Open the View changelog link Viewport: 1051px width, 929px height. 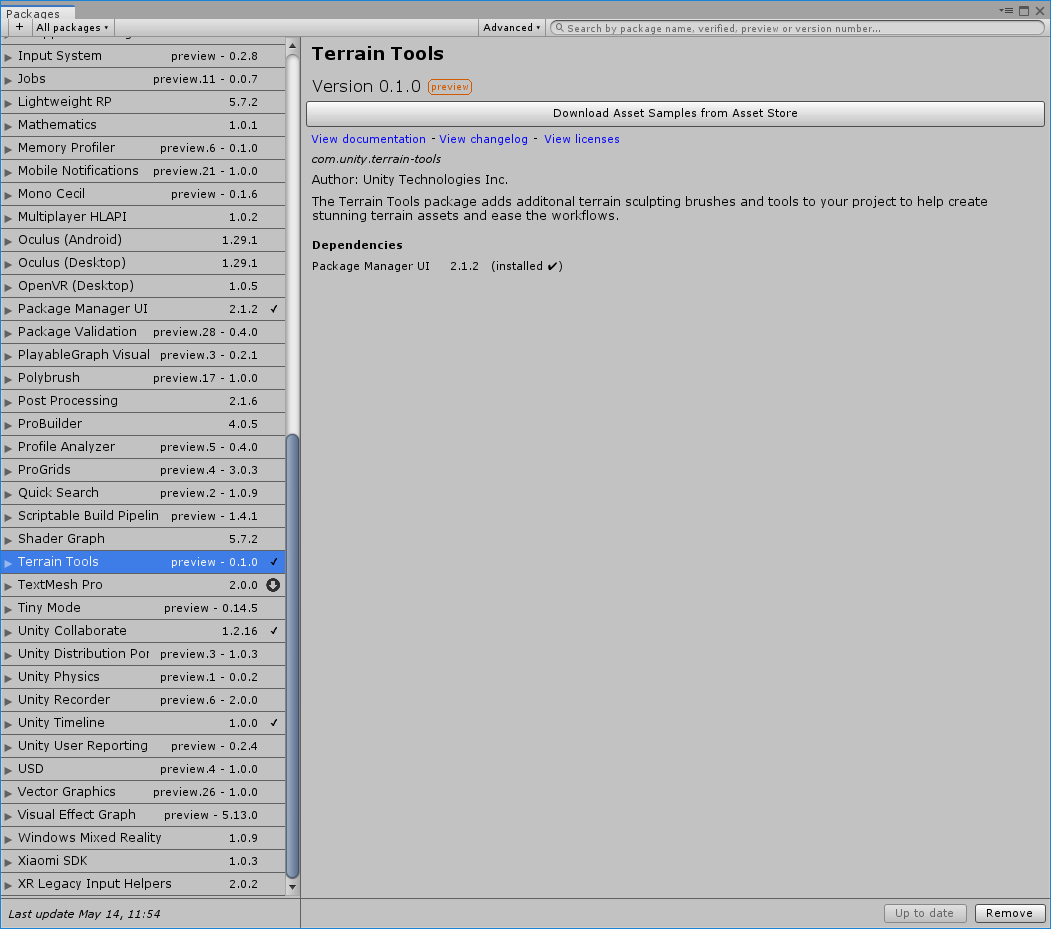click(483, 139)
